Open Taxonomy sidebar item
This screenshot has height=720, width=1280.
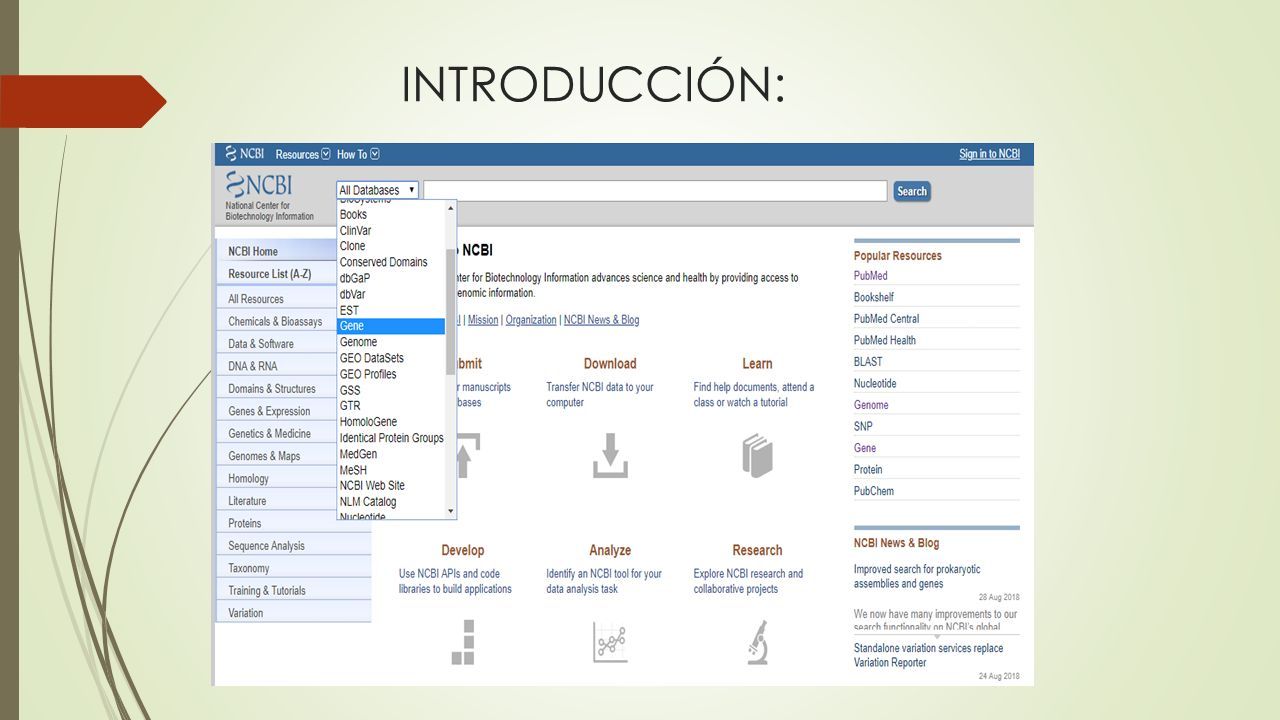293,568
